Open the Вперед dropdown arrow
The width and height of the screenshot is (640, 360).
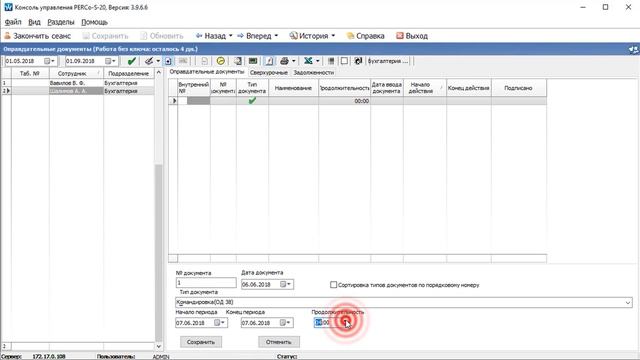click(276, 36)
